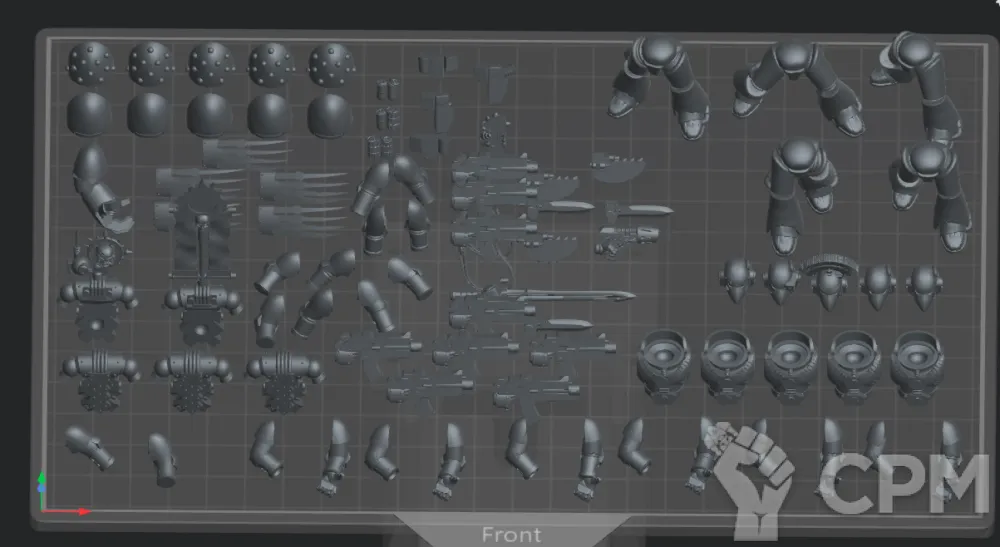
Task: Select the leftmost studded shoulder pad
Action: pos(90,64)
